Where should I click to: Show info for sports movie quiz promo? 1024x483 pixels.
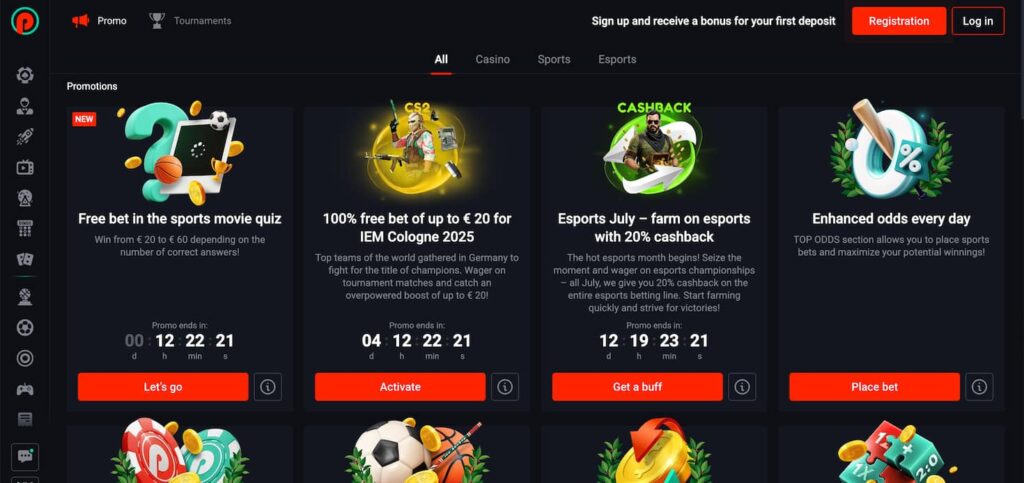pyautogui.click(x=268, y=387)
